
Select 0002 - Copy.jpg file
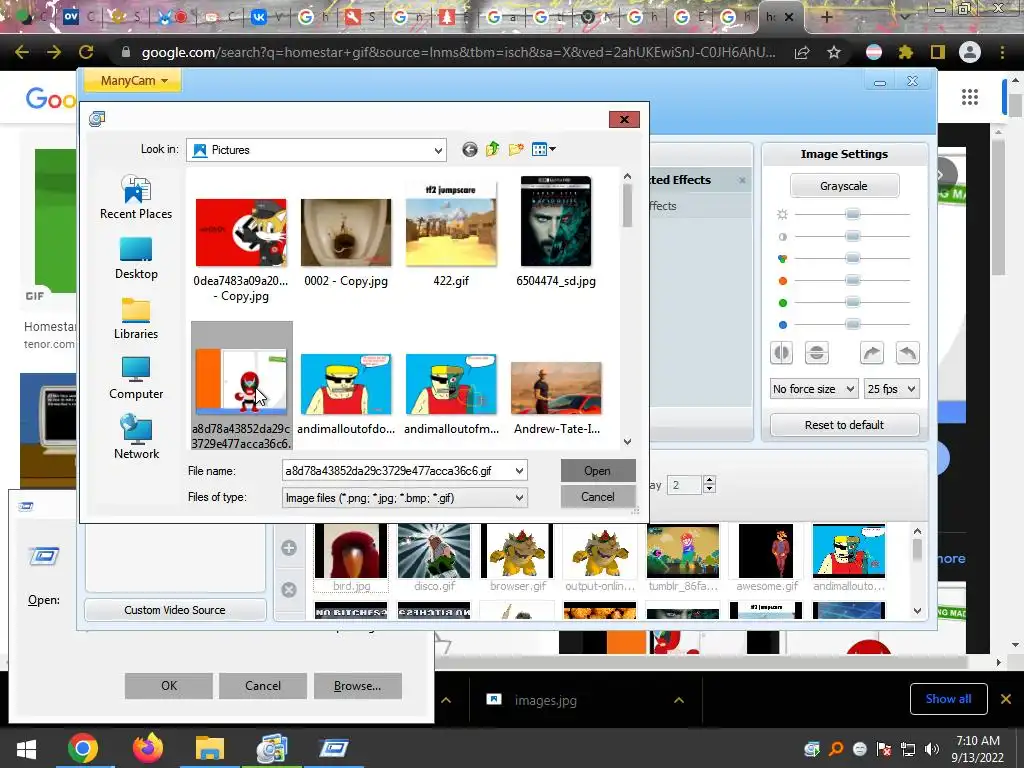point(345,242)
